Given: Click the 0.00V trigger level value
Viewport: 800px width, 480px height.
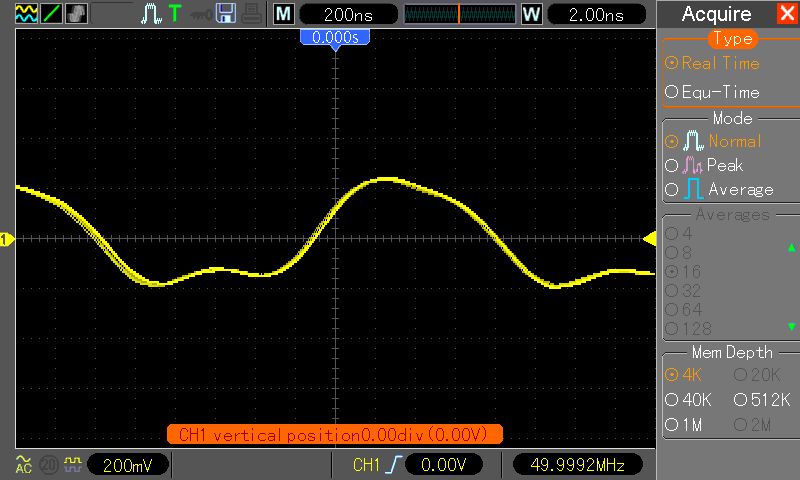Looking at the screenshot, I should tap(443, 465).
